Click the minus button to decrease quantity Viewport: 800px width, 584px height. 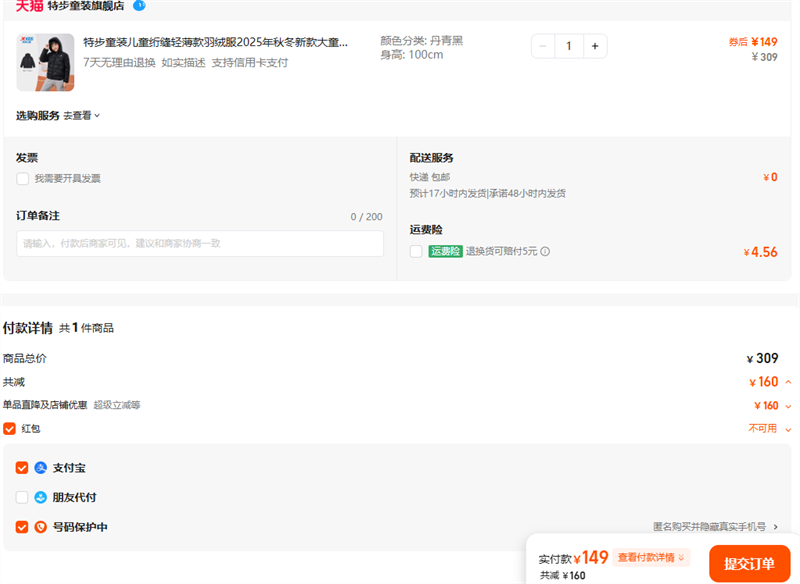tap(543, 46)
